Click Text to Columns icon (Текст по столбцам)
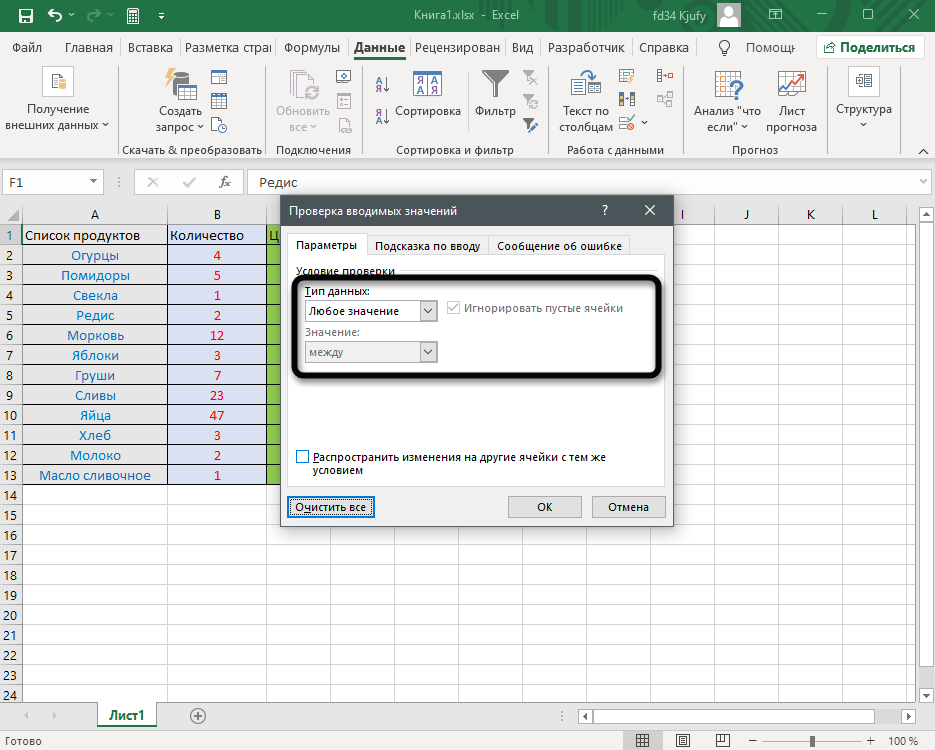The height and width of the screenshot is (750, 935). (585, 85)
